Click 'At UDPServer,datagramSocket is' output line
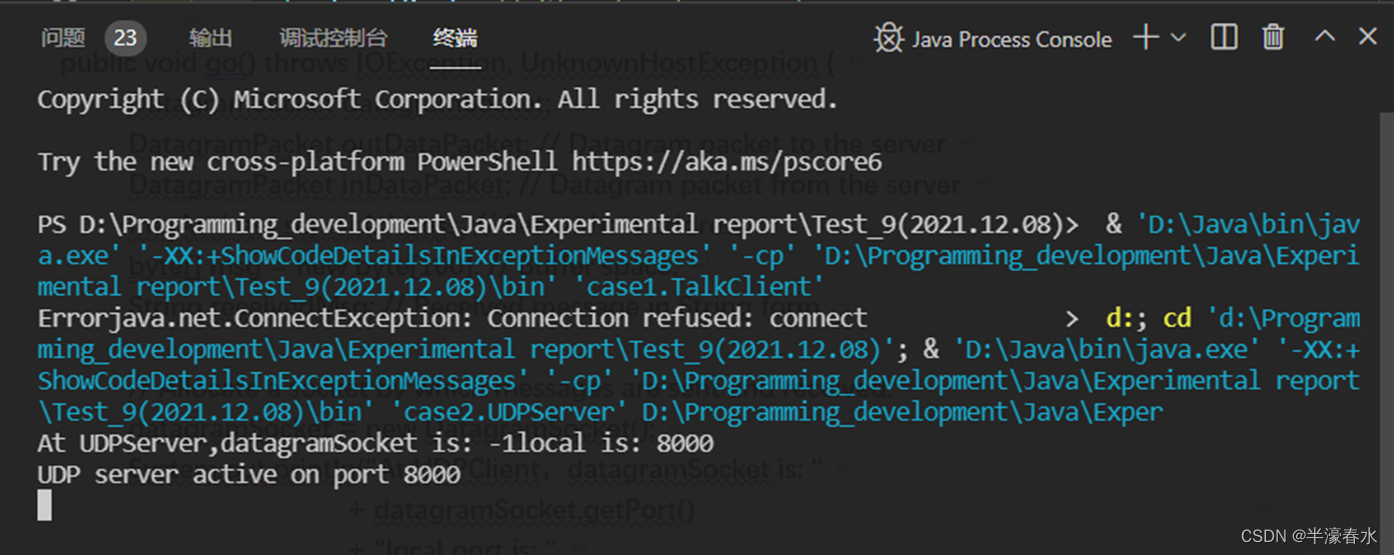This screenshot has width=1394, height=555. tap(375, 443)
